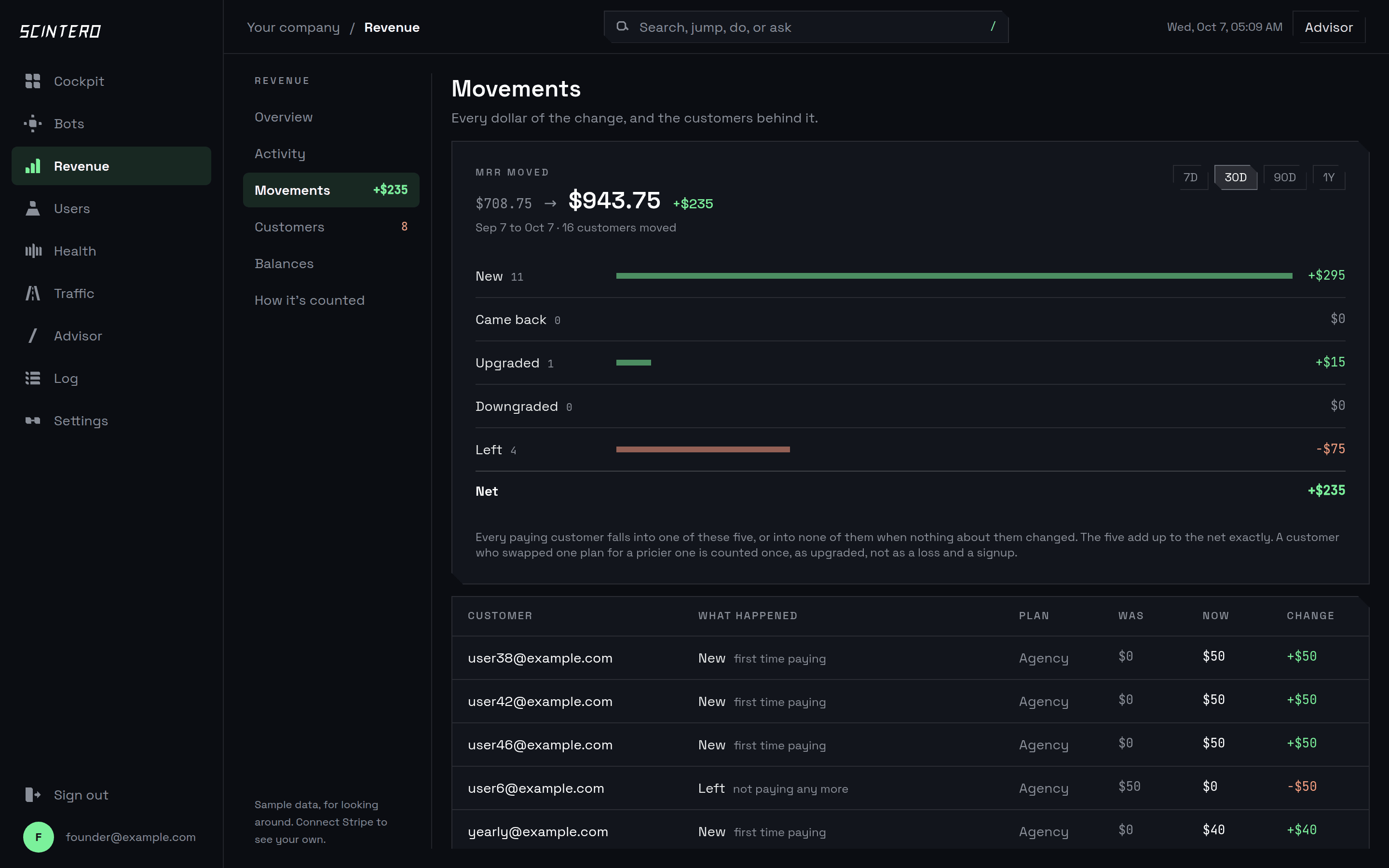Open the Settings label in sidebar
Screen dimensions: 1389x868
click(81, 421)
